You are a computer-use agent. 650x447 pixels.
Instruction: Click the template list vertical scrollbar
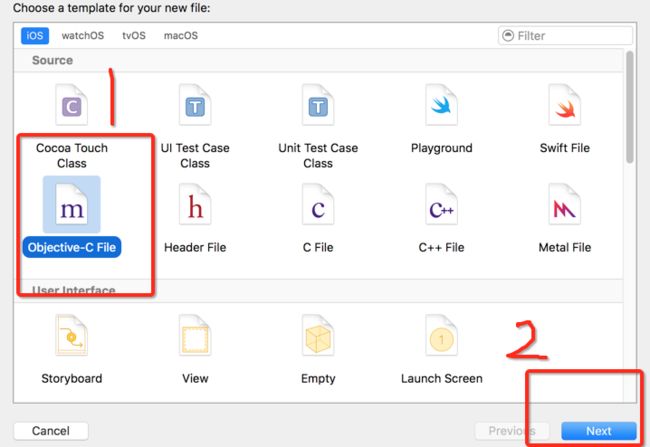tap(630, 107)
